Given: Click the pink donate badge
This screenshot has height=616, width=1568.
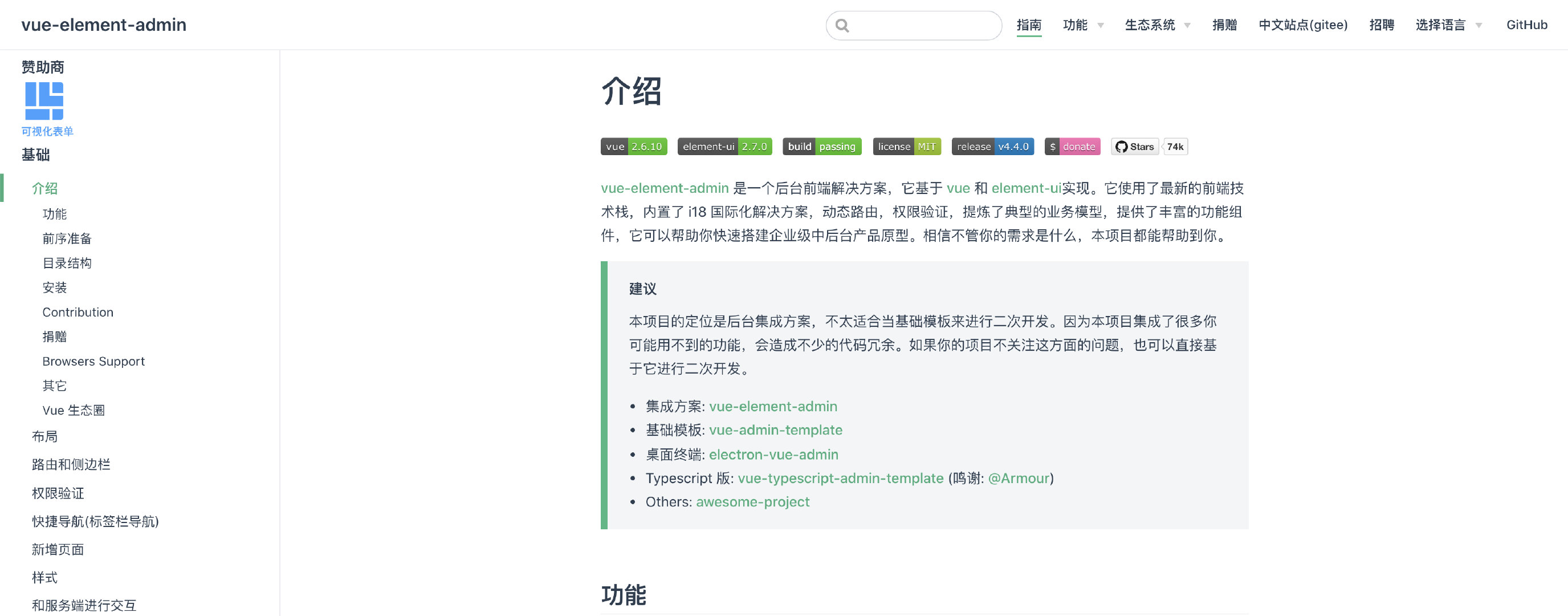Looking at the screenshot, I should point(1072,147).
